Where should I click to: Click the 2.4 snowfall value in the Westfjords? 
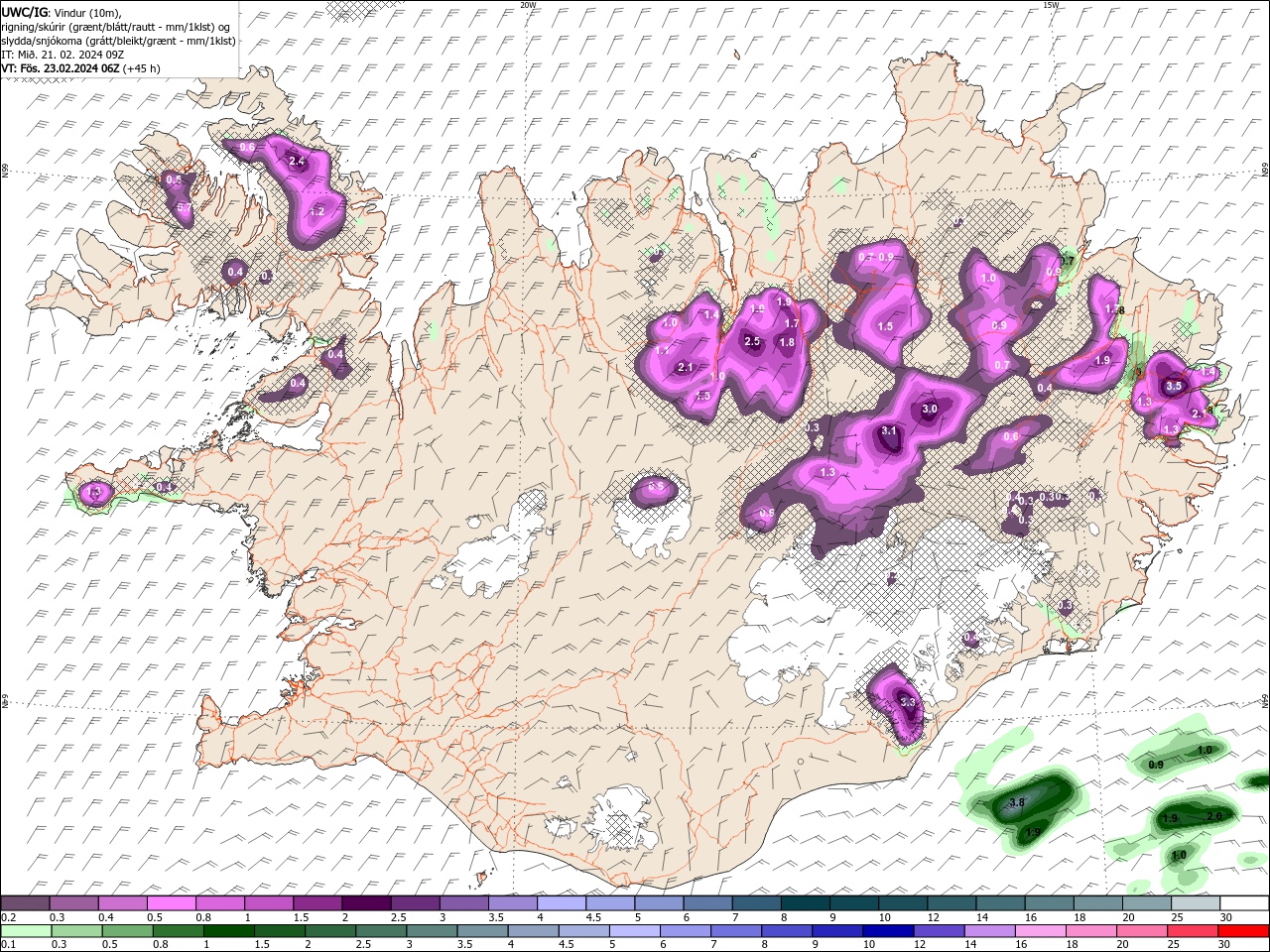tap(296, 161)
